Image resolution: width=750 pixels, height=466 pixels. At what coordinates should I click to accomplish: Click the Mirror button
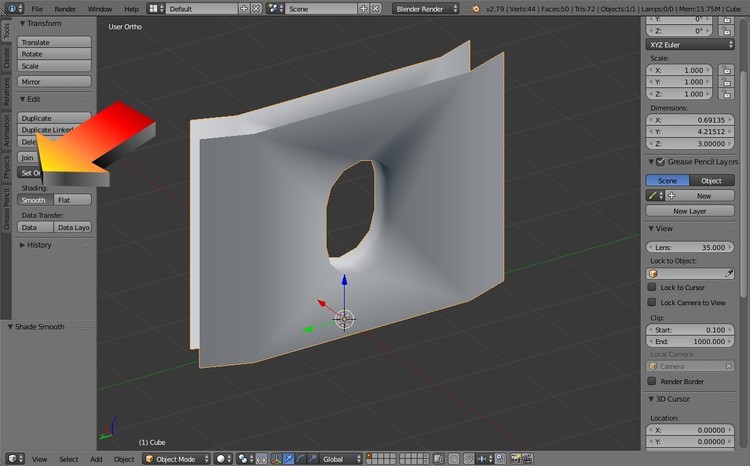[x=55, y=81]
